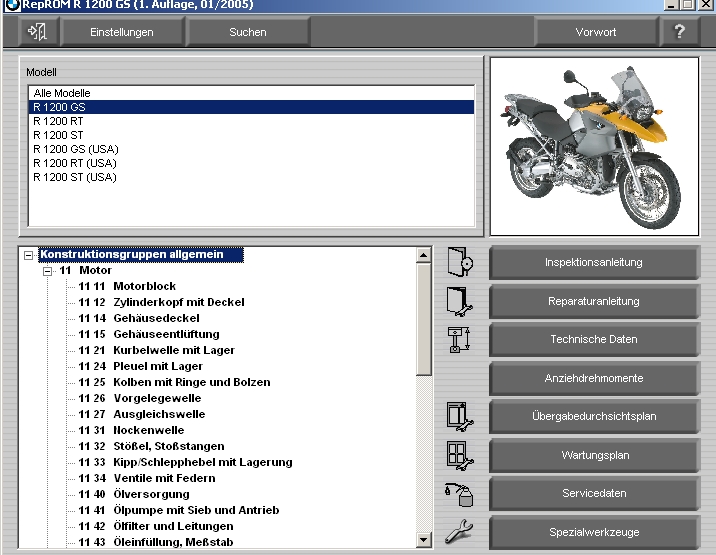Image resolution: width=716 pixels, height=555 pixels.
Task: Click tree scrollbar down arrow
Action: coord(423,540)
